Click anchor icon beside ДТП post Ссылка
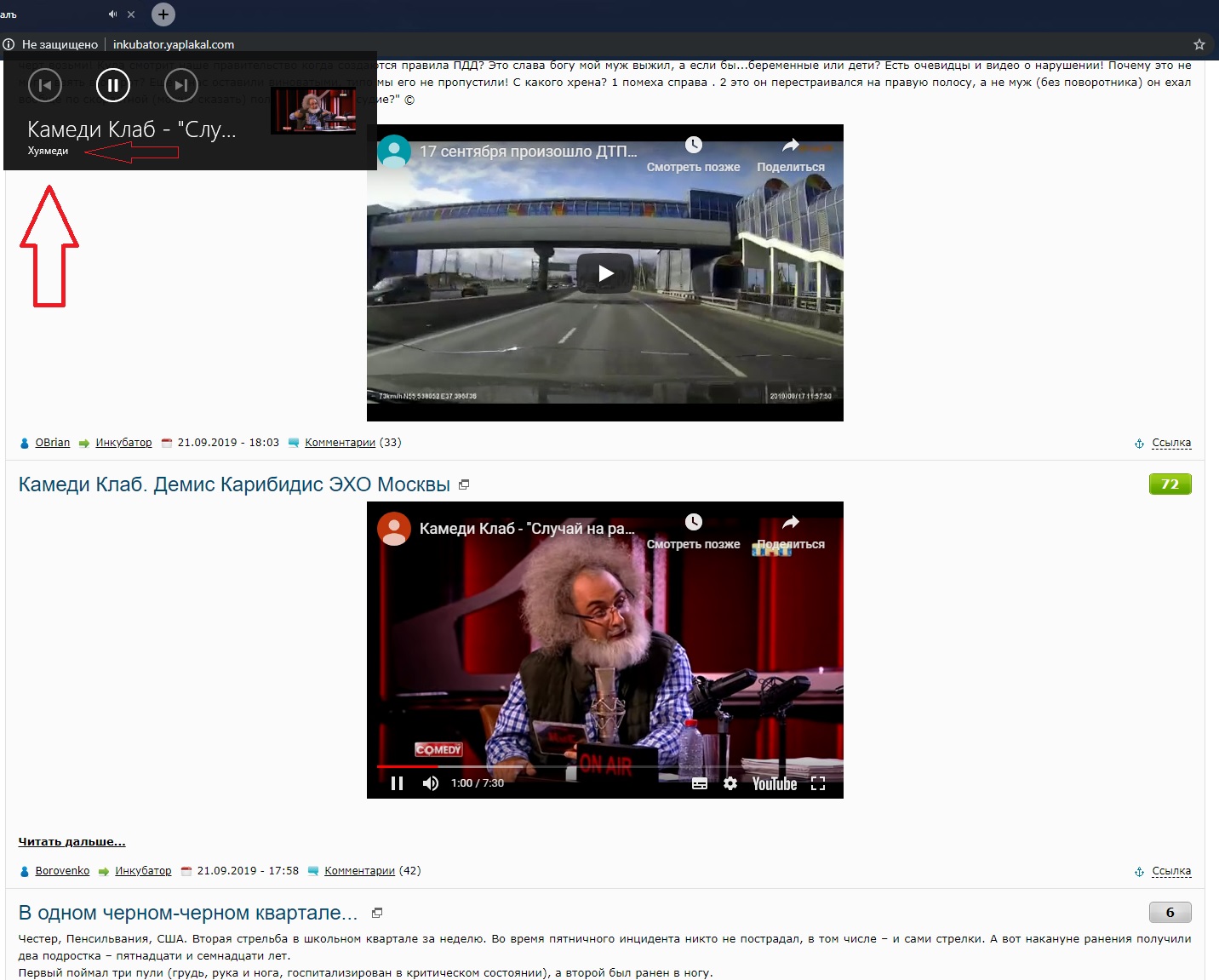Viewport: 1219px width, 980px height. (x=1139, y=444)
